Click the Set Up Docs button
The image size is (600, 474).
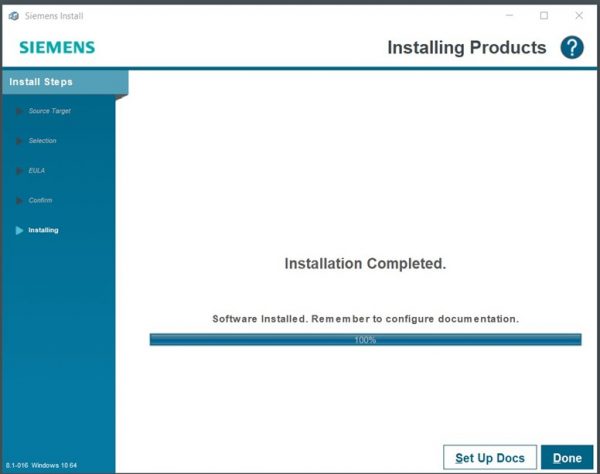pyautogui.click(x=490, y=457)
